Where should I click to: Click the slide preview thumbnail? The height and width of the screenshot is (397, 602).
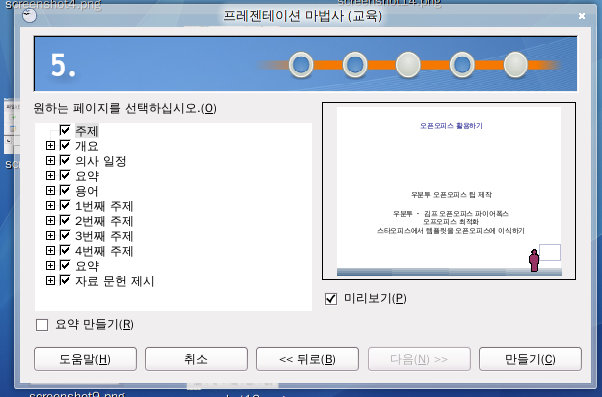(449, 191)
